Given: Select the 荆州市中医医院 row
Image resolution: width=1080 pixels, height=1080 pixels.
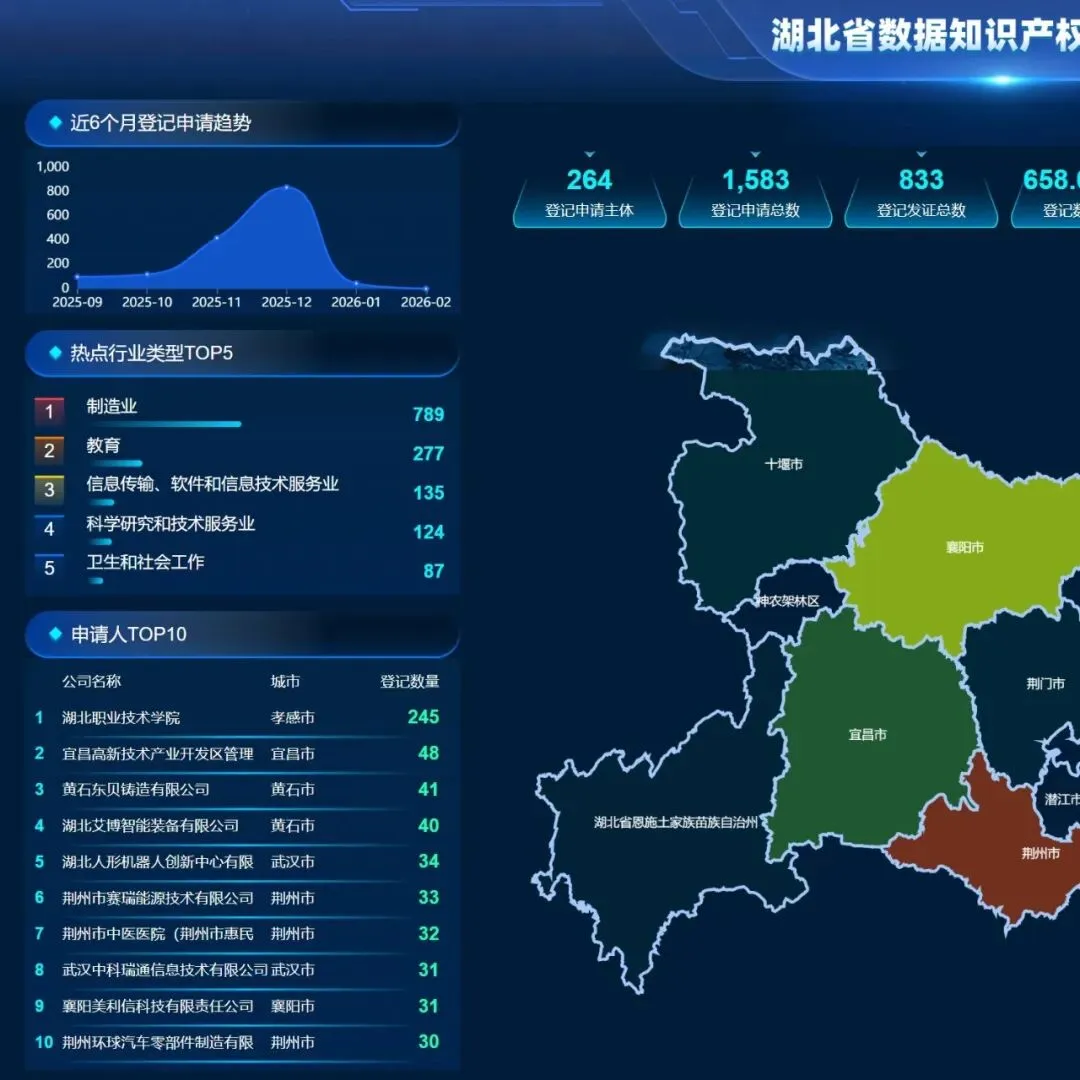Looking at the screenshot, I should pos(238,933).
